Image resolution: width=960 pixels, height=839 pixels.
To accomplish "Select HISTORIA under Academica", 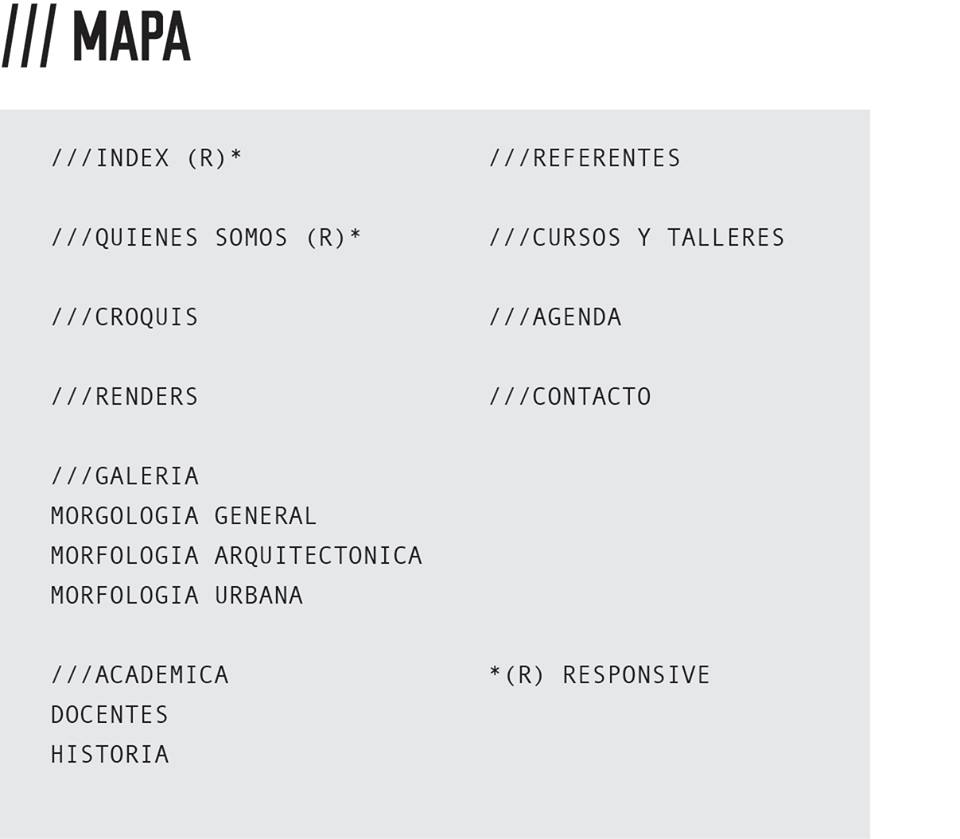I will coord(110,754).
